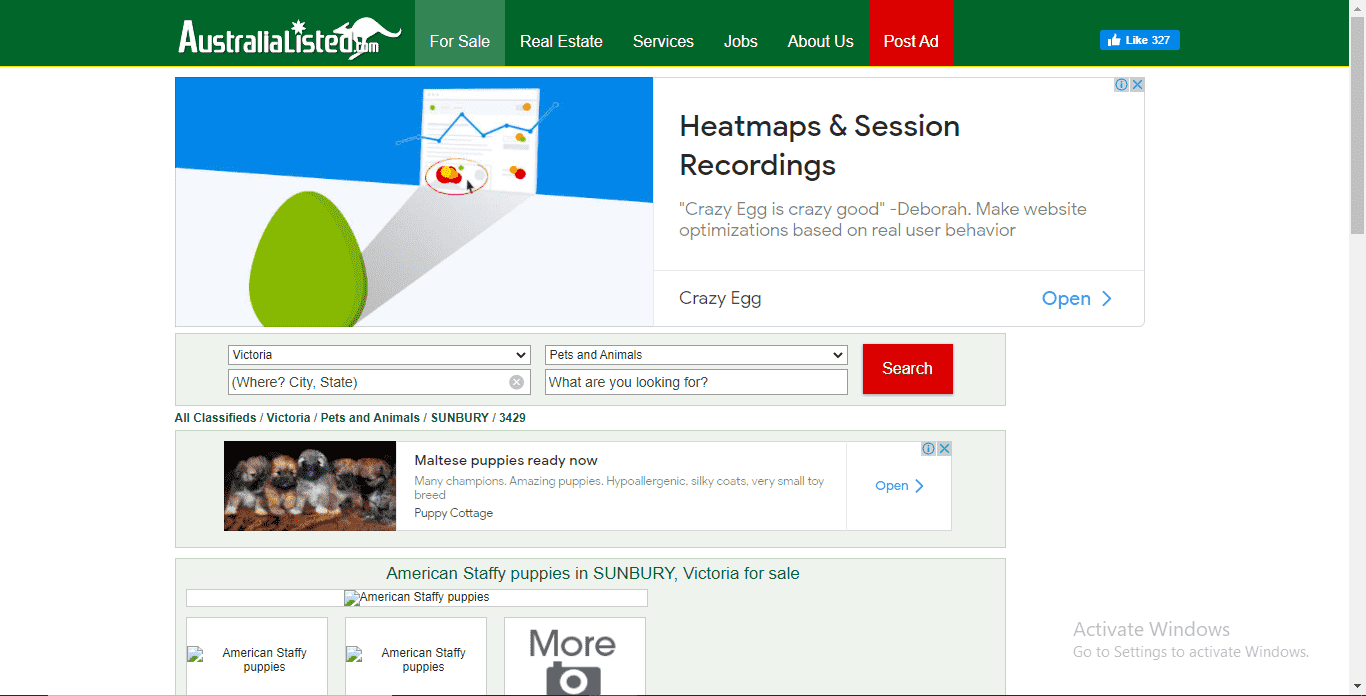This screenshot has width=1366, height=696.
Task: Open the AustraliaListed.com kangaroo logo
Action: 289,38
